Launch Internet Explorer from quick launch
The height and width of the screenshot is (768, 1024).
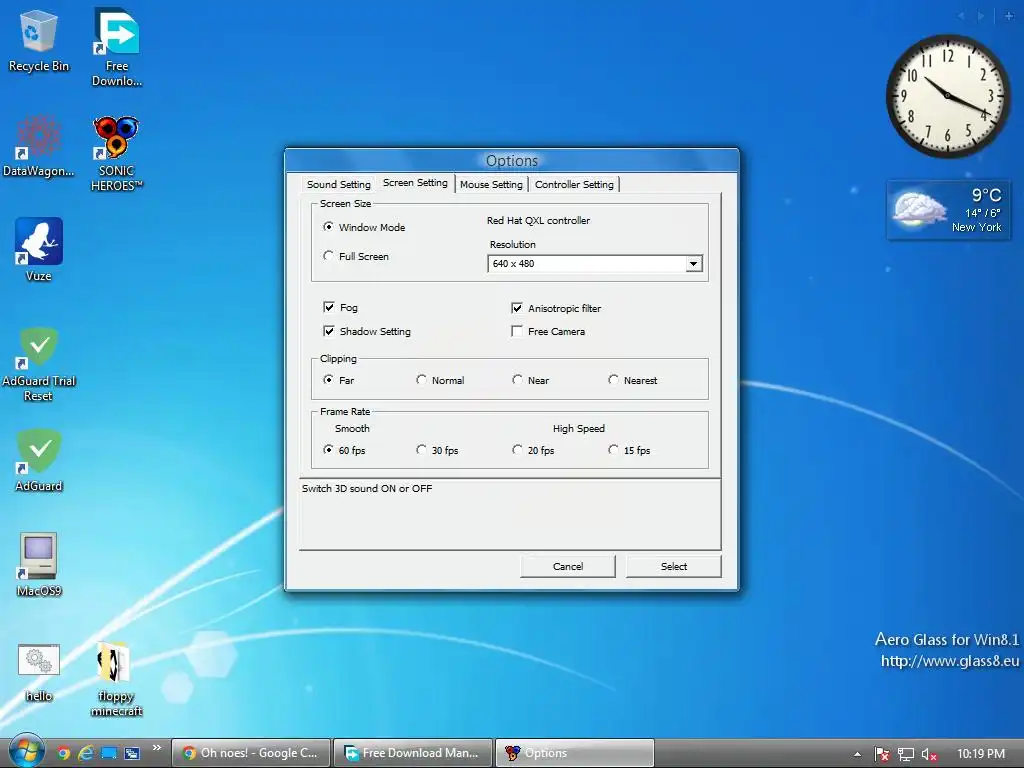(x=86, y=754)
